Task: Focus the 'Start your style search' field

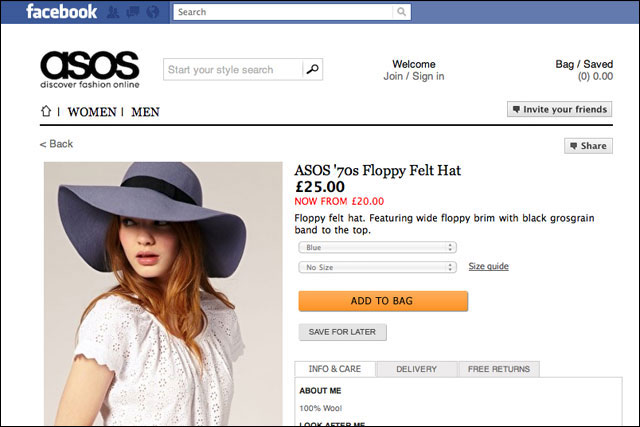Action: [x=233, y=69]
